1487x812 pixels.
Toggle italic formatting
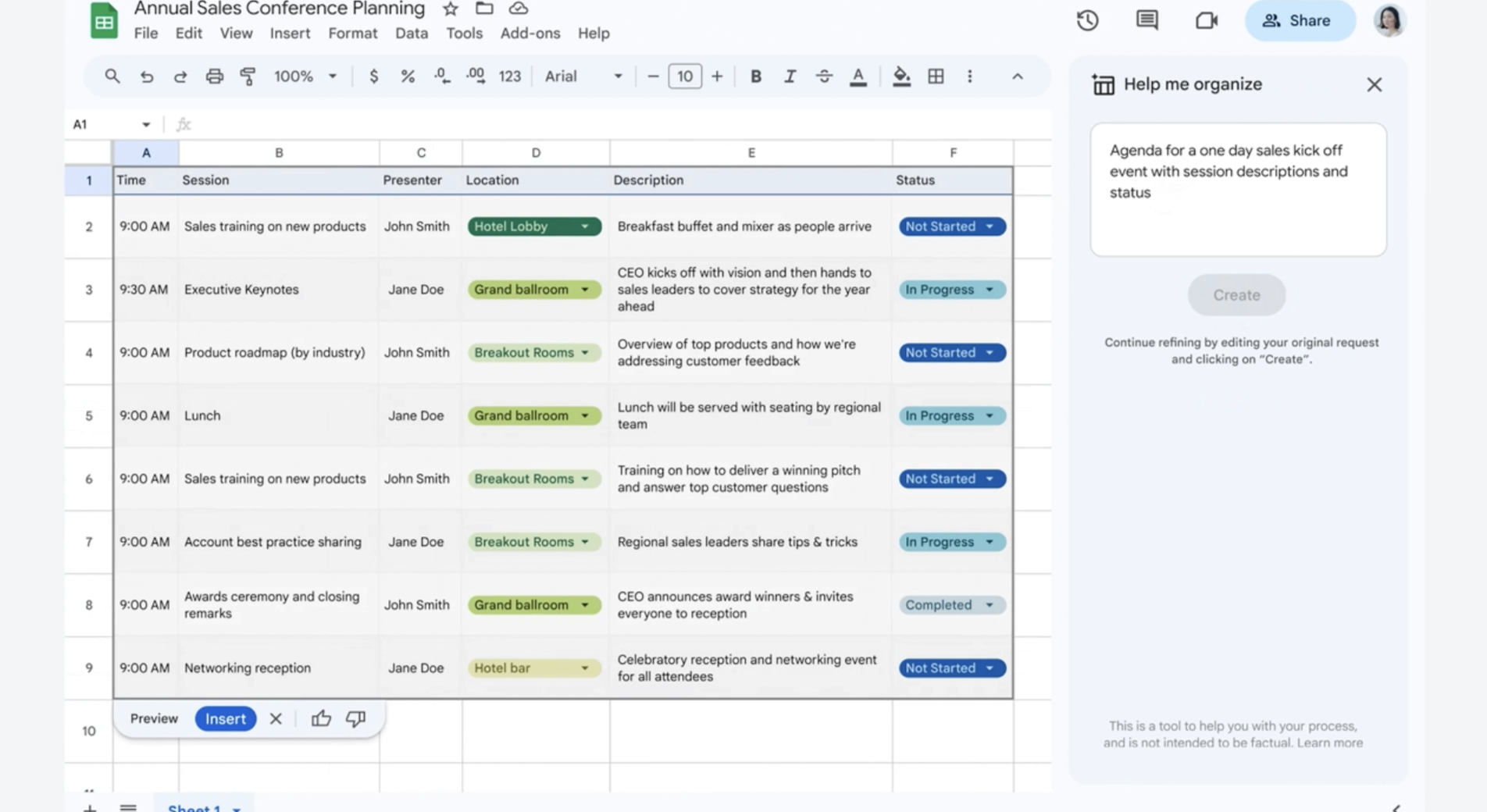(x=790, y=76)
